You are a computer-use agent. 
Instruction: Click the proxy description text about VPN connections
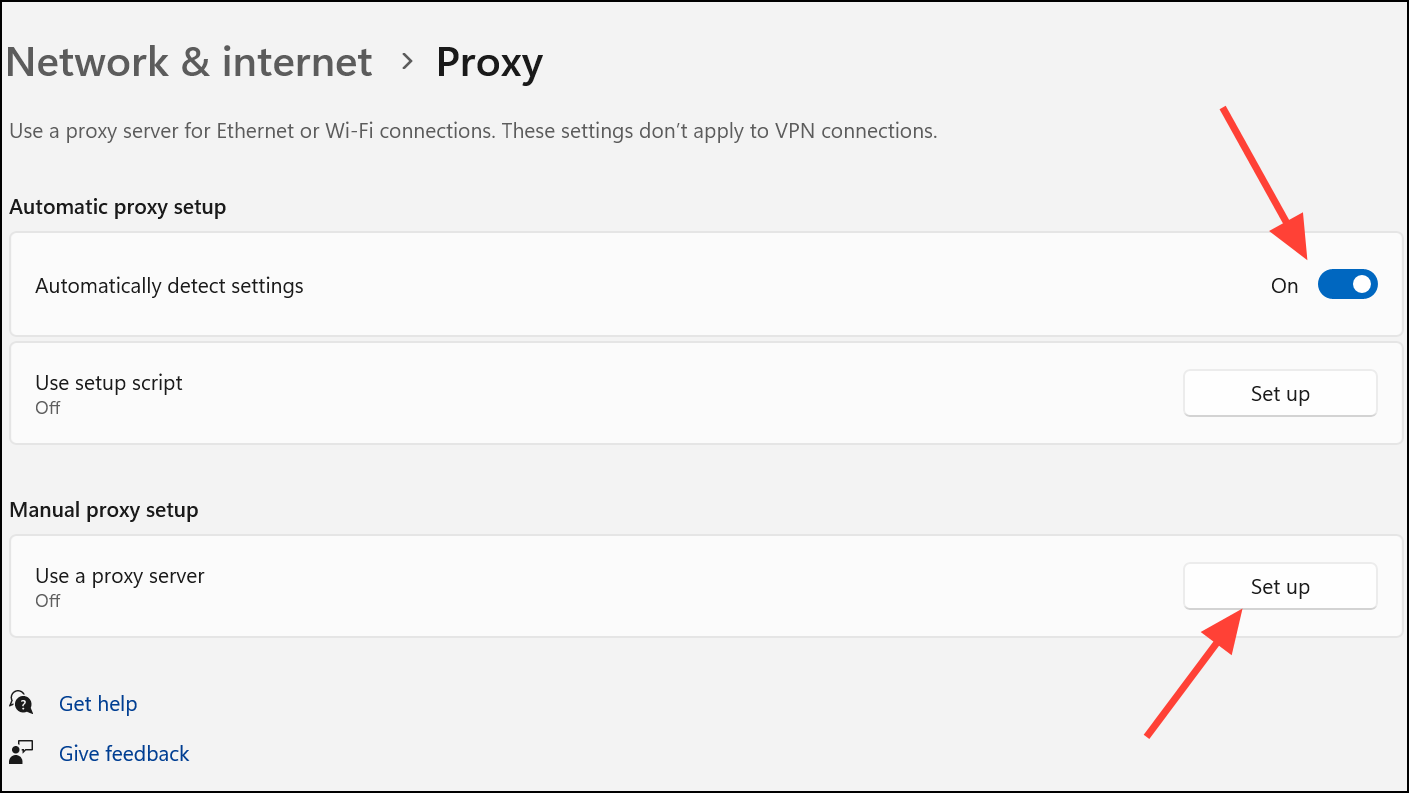point(473,131)
